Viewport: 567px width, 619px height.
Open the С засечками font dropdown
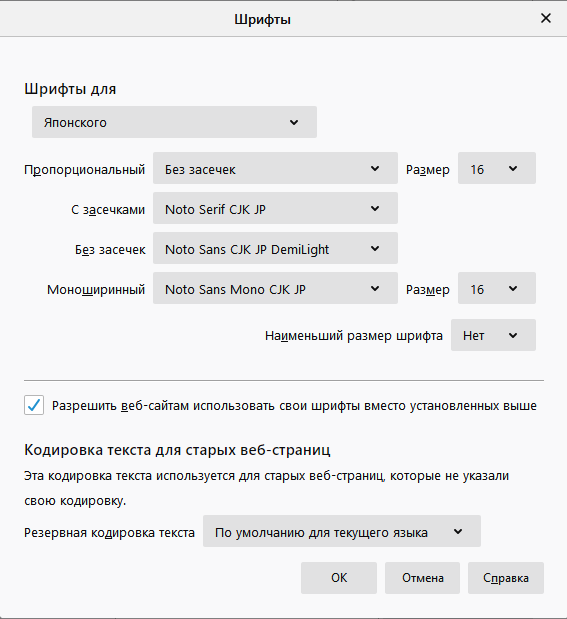(x=275, y=208)
